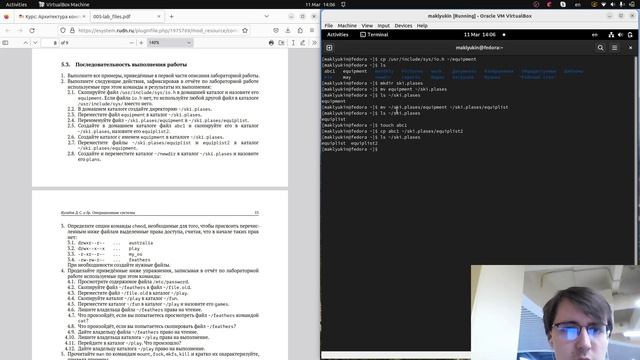
Task: Go to next PDF page
Action: pyautogui.click(x=35, y=42)
